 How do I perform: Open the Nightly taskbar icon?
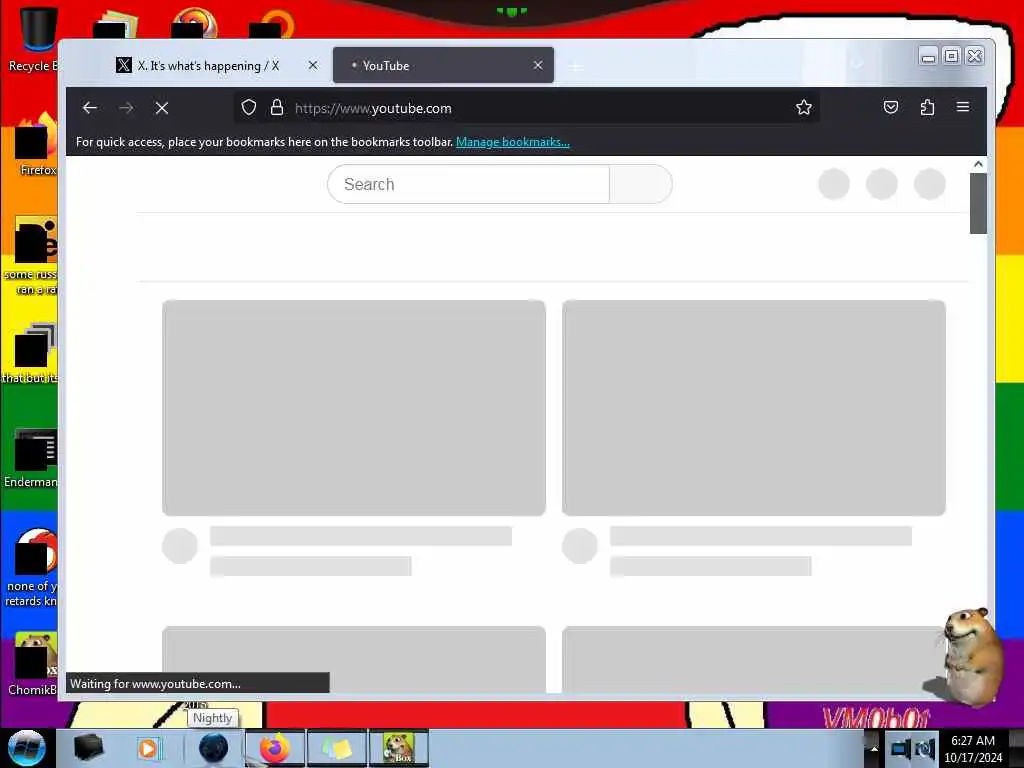[x=213, y=748]
